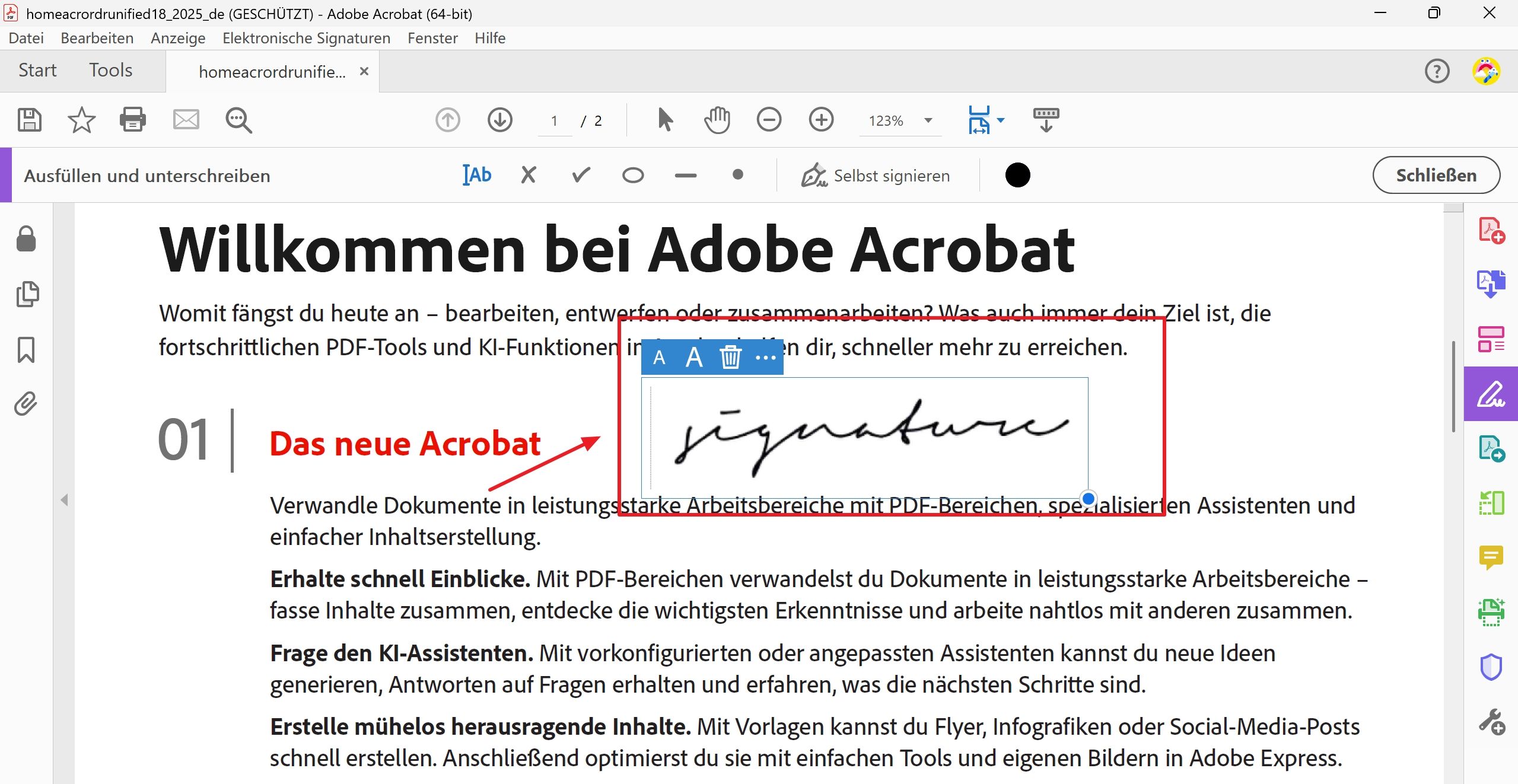Select the checkmark tool
This screenshot has height=784, width=1518.
click(581, 175)
